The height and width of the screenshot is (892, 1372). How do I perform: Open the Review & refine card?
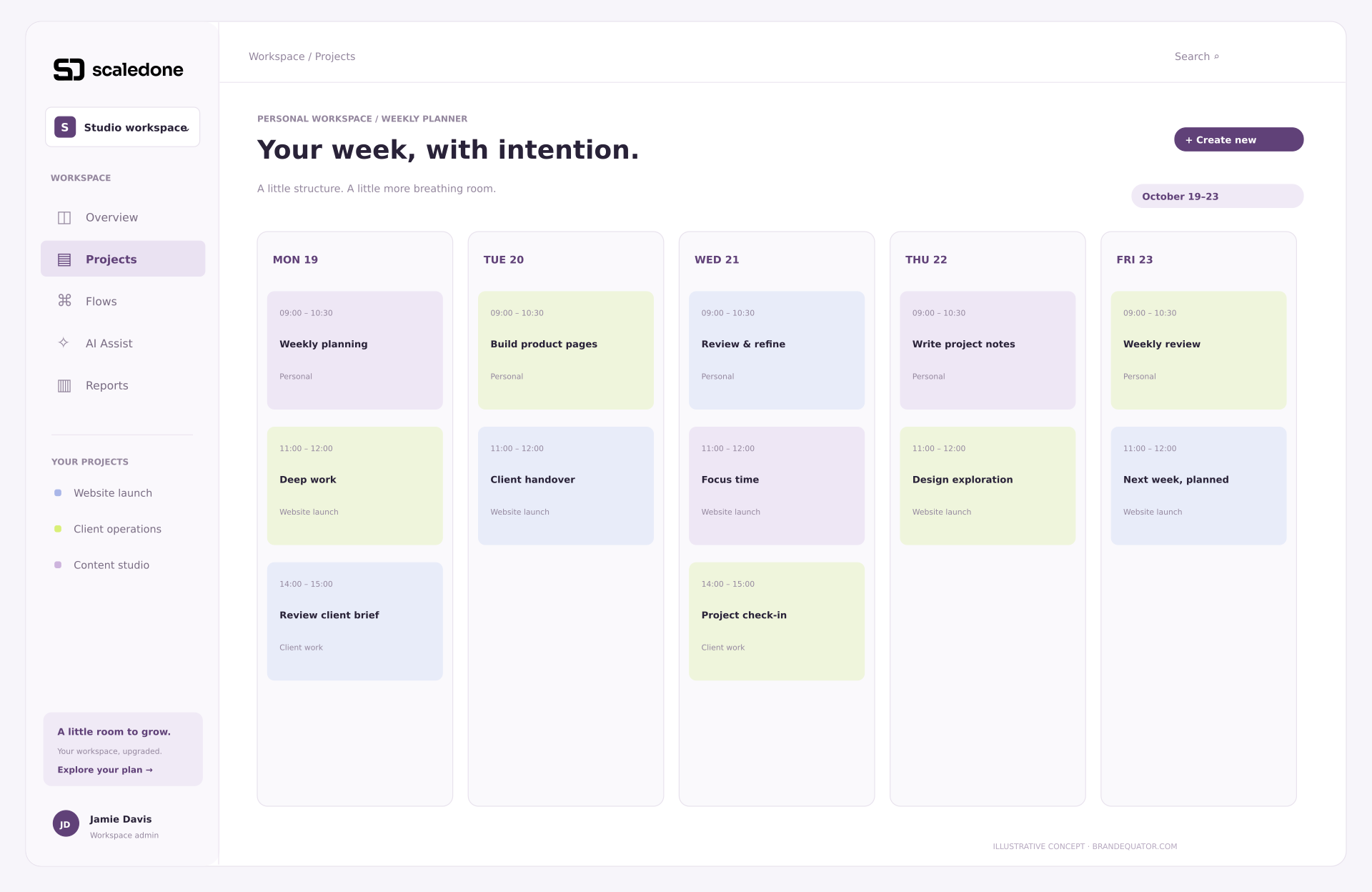tap(777, 350)
